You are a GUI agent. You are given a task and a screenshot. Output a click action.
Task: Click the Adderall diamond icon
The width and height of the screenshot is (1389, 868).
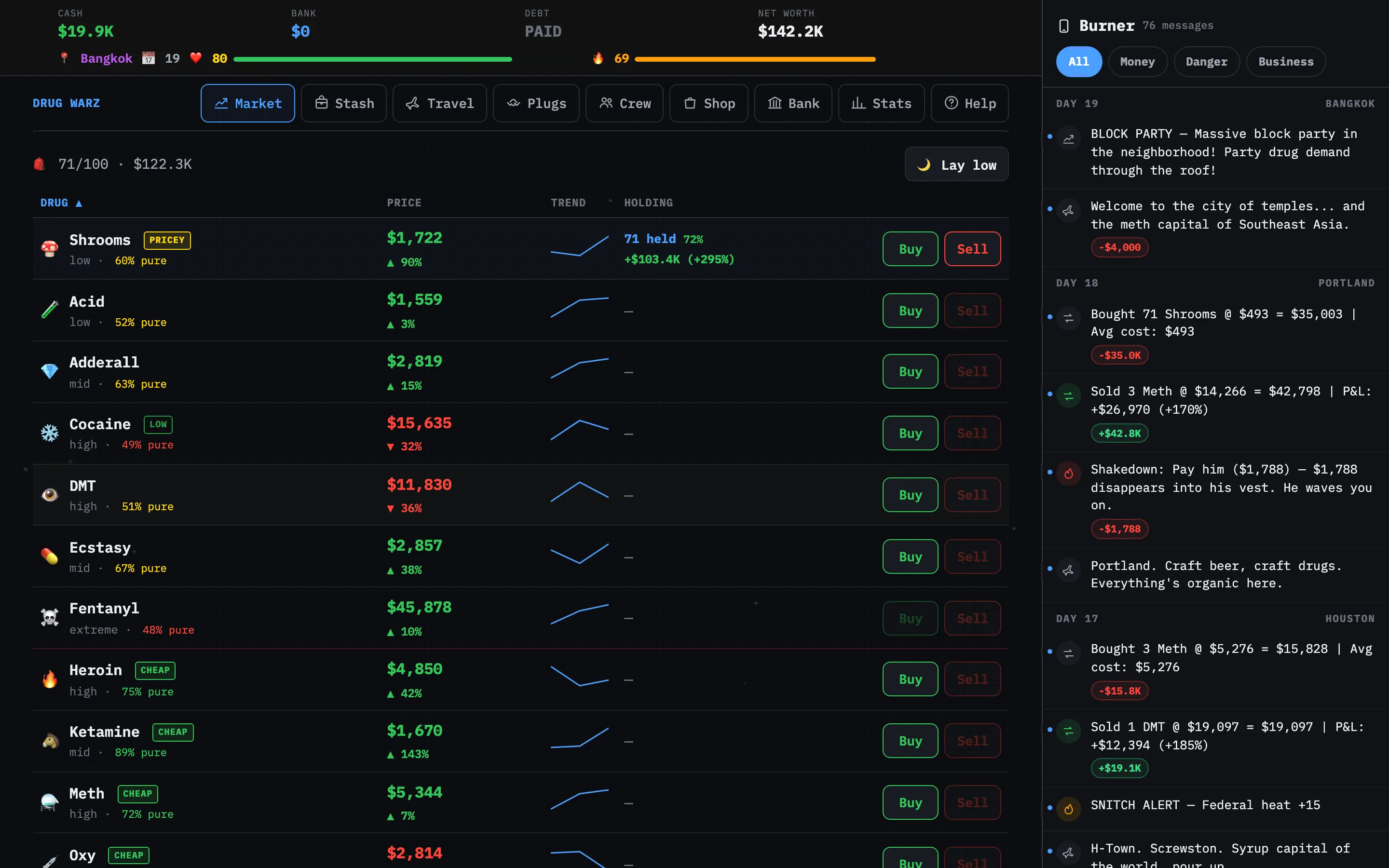coord(50,371)
